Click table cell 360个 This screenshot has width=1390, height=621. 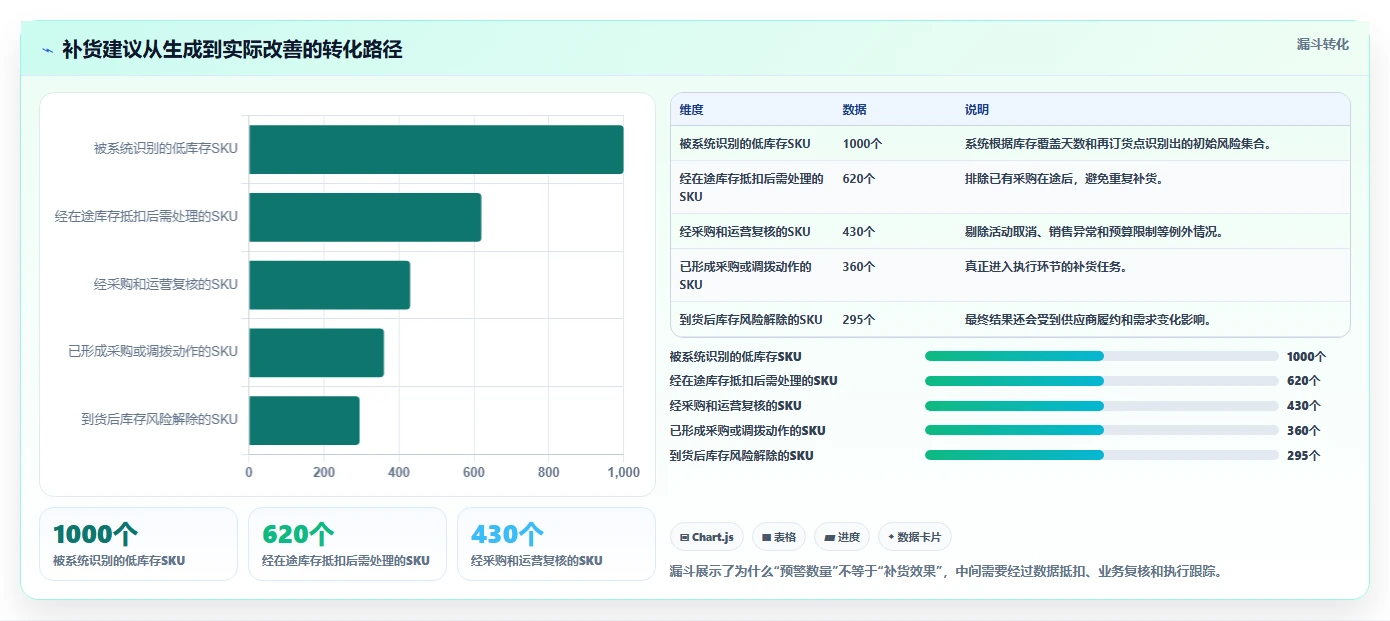tap(858, 267)
